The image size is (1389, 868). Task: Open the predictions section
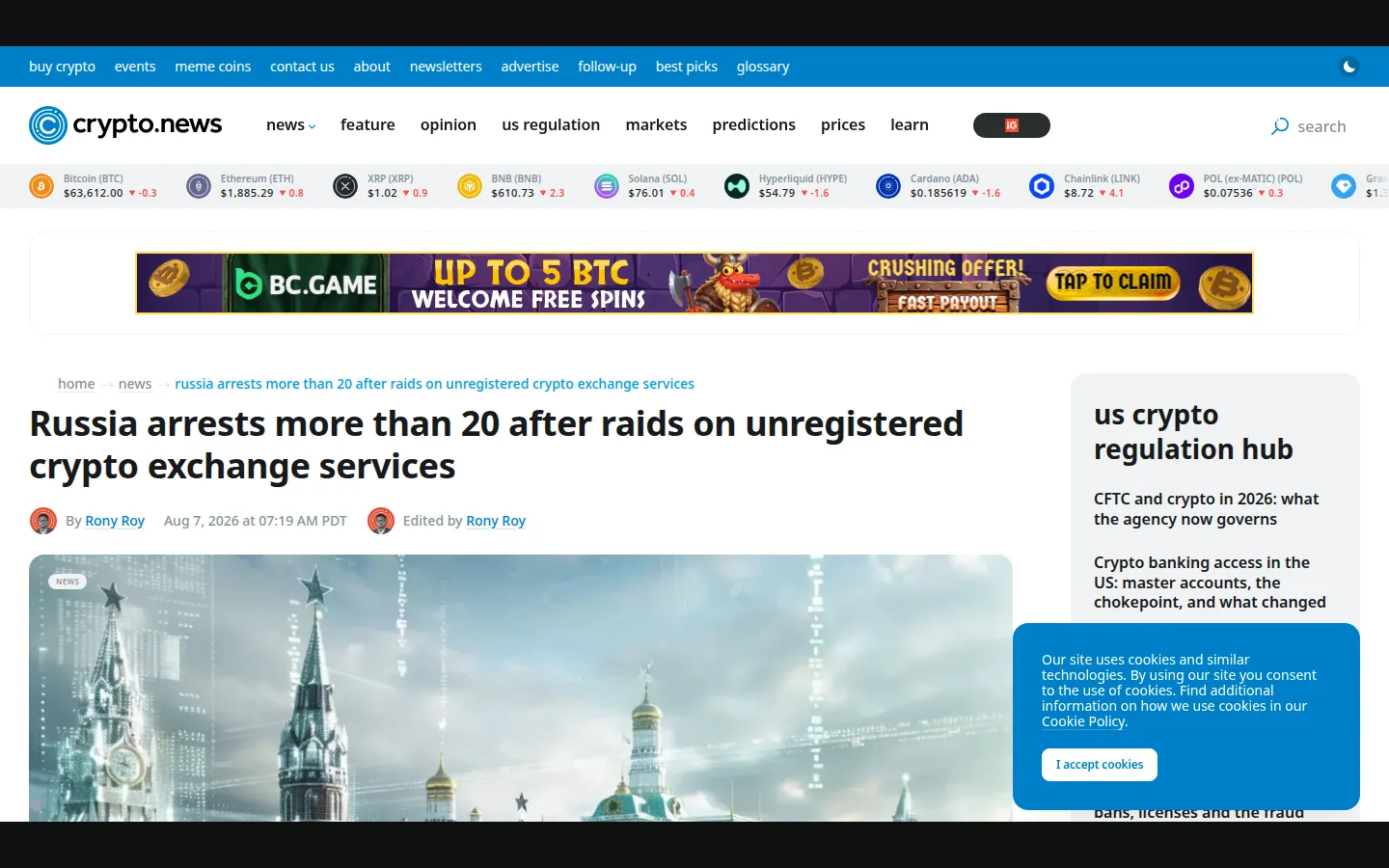click(754, 125)
